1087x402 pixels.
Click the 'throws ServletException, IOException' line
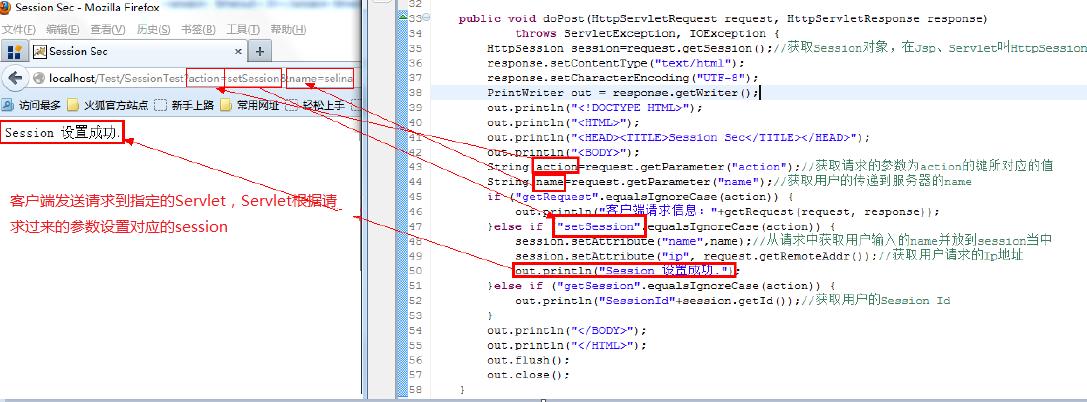click(647, 33)
